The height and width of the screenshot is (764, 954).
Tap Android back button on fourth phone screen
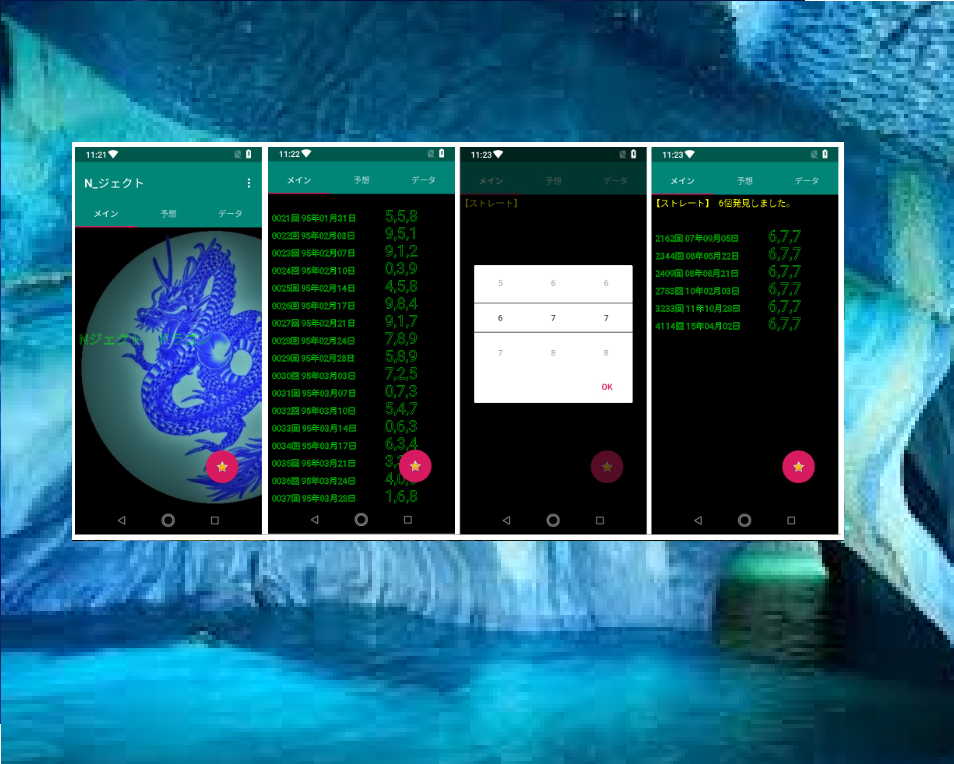click(698, 520)
